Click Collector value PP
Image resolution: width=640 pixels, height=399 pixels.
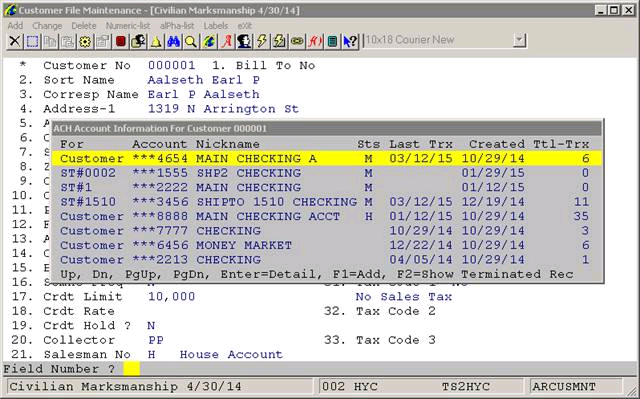point(156,340)
